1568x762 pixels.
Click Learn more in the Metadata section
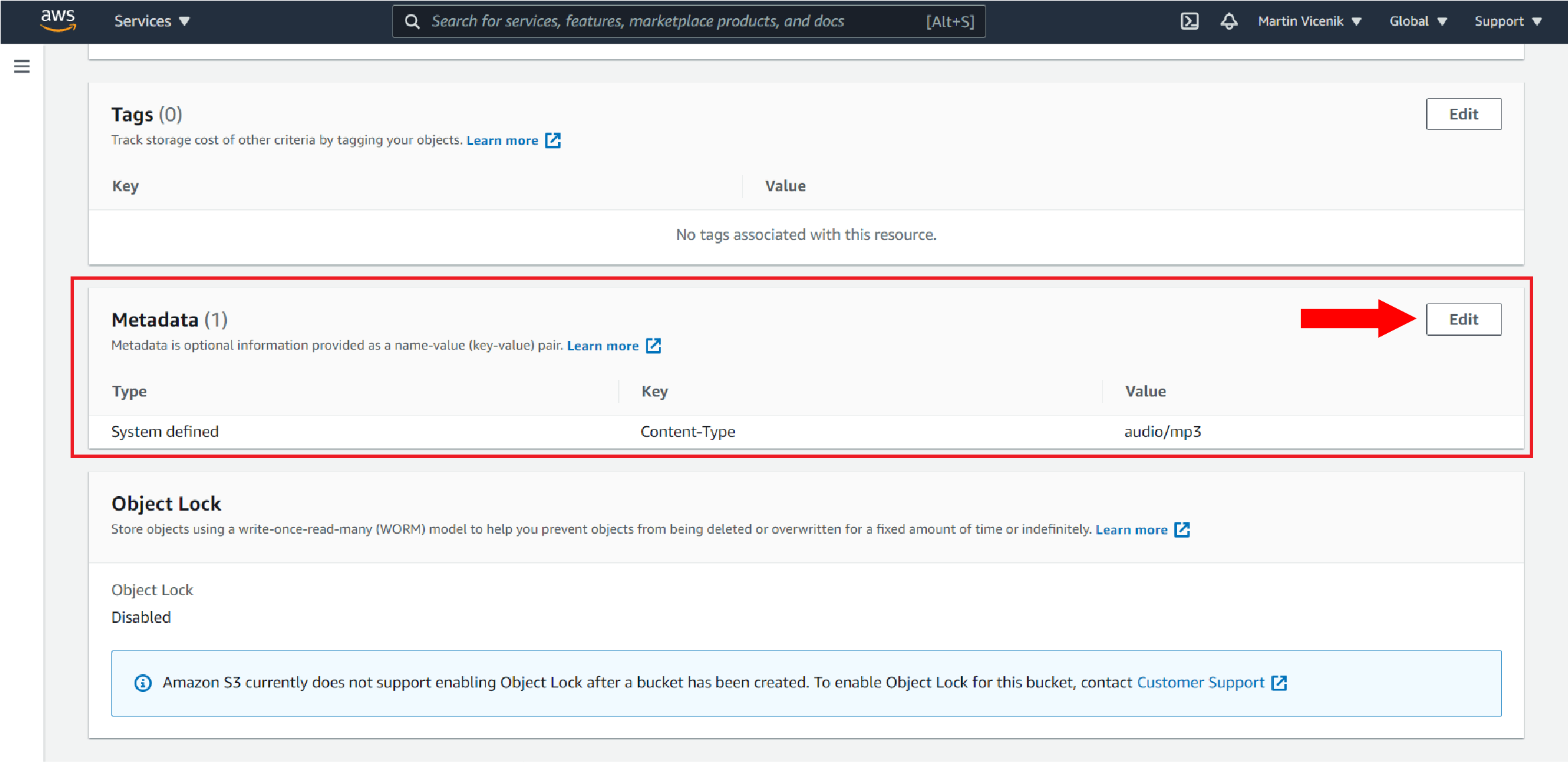602,345
